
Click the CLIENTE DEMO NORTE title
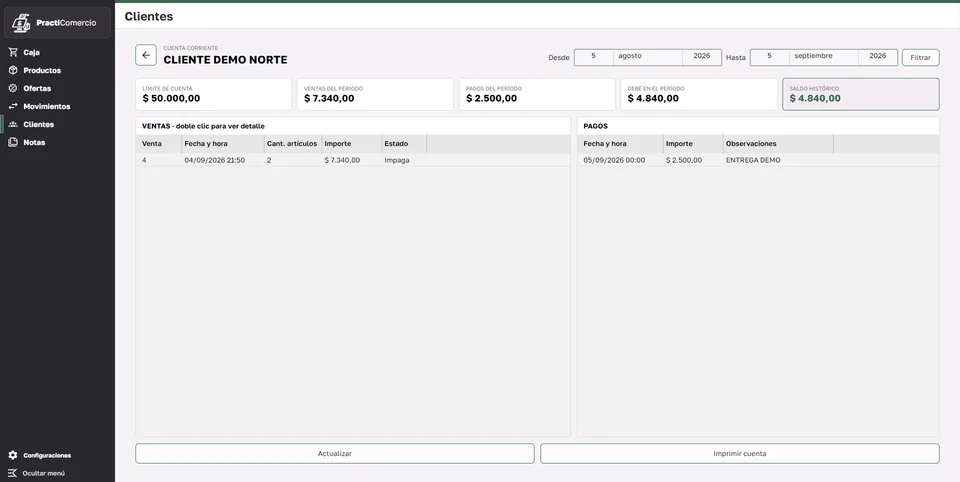[225, 60]
